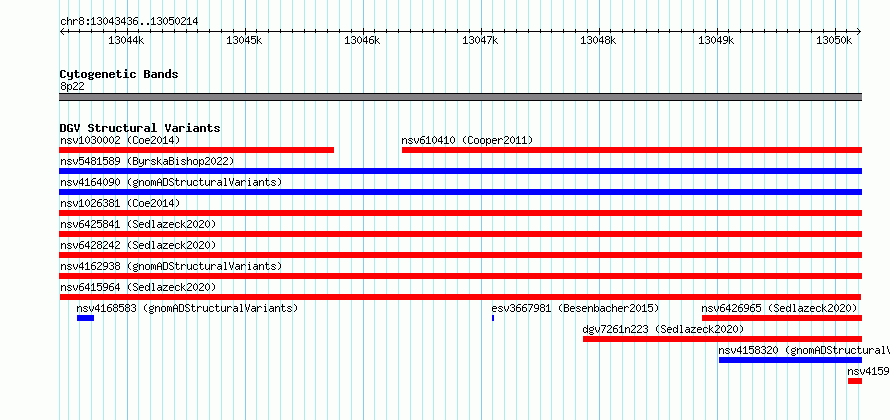Select the small blue nsv4168583 bar
The height and width of the screenshot is (420, 890).
85,318
